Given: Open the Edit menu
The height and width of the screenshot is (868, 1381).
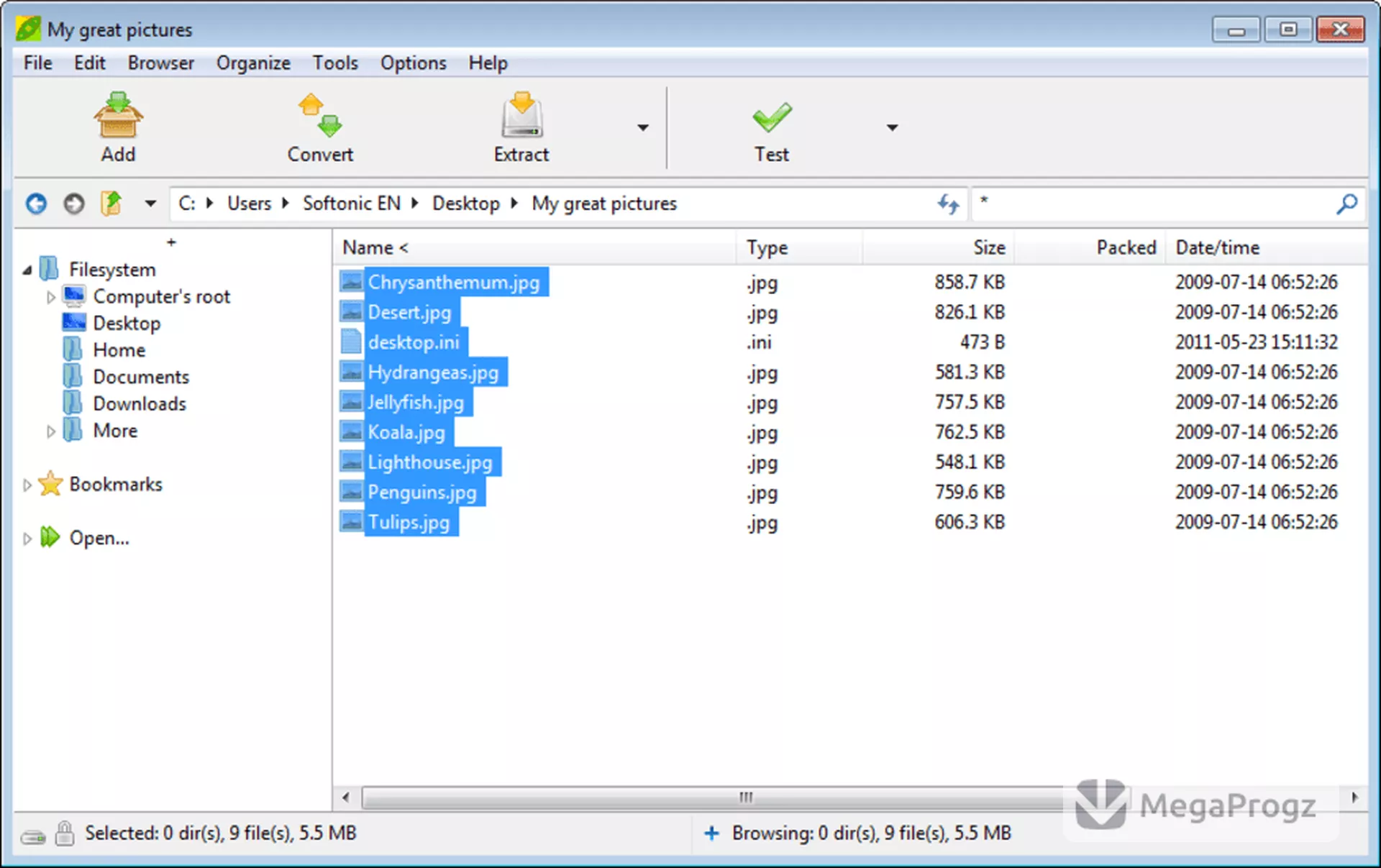Looking at the screenshot, I should (x=90, y=63).
